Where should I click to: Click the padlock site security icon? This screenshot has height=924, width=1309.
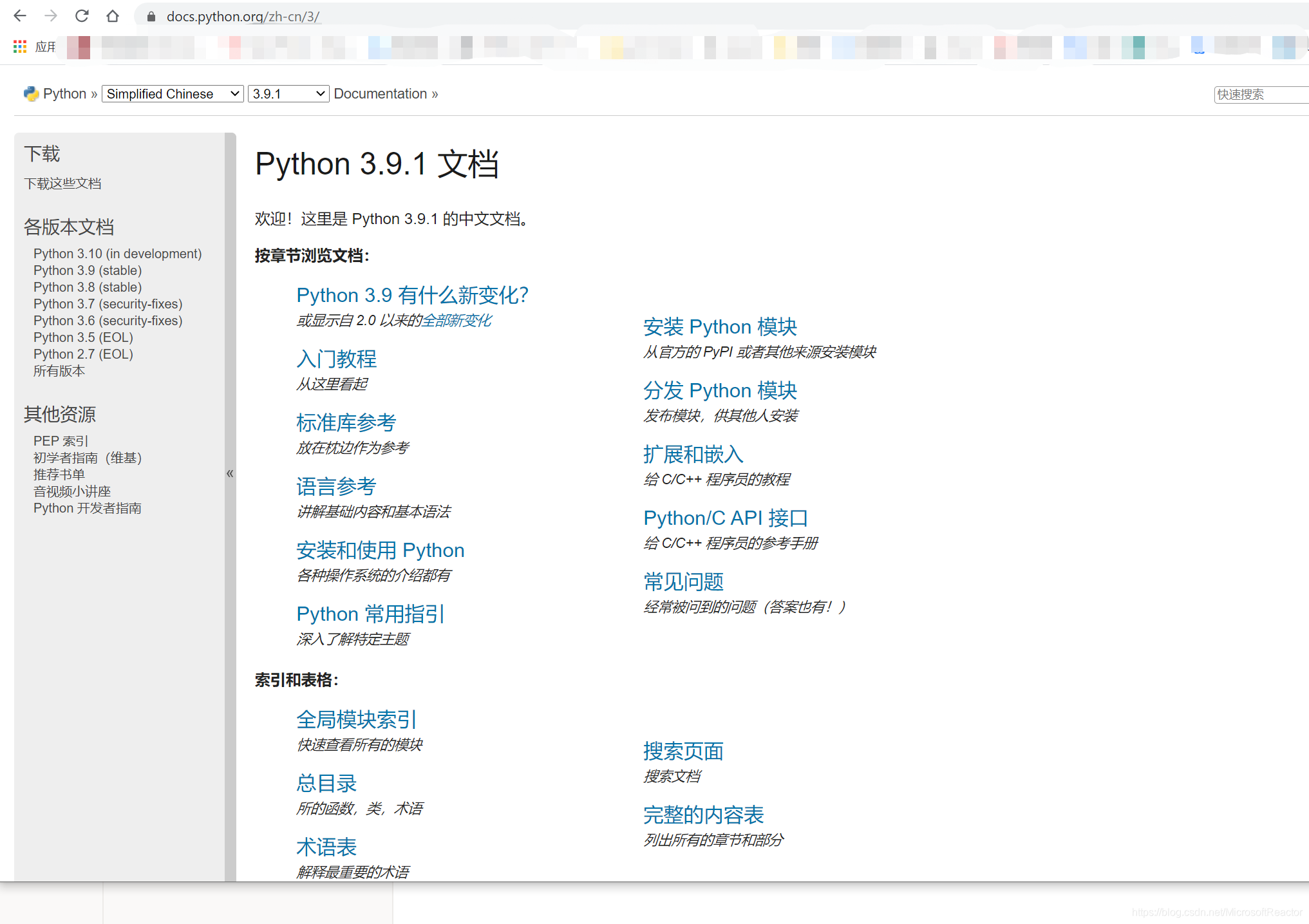point(151,17)
